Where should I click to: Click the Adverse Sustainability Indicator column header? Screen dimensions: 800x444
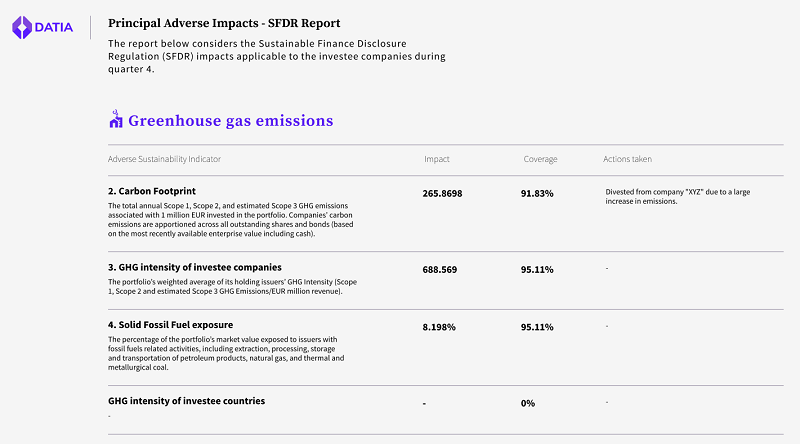[x=164, y=159]
